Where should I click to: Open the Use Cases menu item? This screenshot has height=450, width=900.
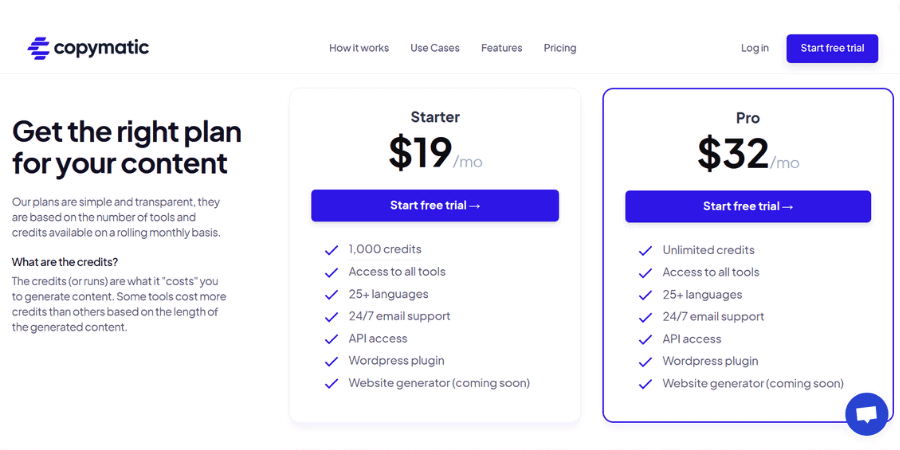pyautogui.click(x=435, y=48)
